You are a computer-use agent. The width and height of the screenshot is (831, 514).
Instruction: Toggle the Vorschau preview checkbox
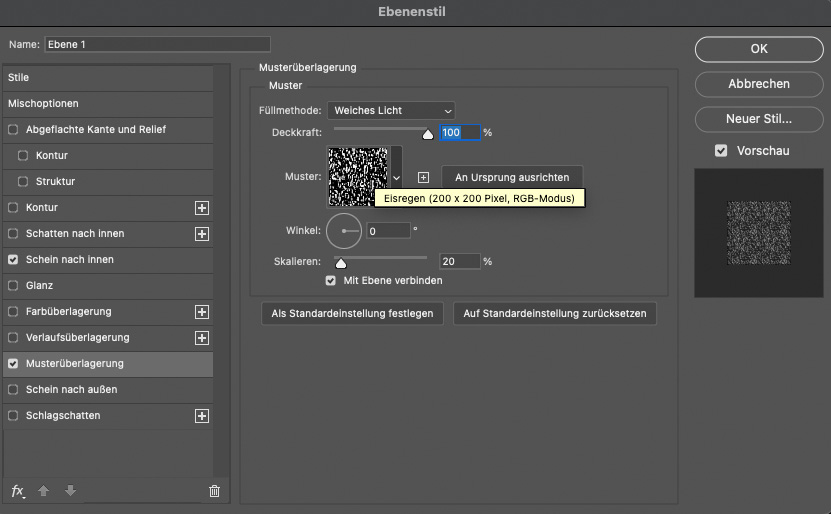[x=721, y=150]
